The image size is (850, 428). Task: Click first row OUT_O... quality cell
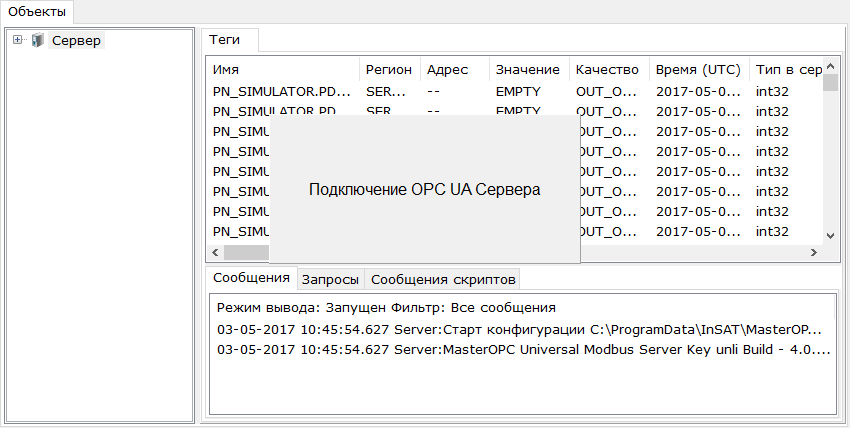[x=606, y=92]
